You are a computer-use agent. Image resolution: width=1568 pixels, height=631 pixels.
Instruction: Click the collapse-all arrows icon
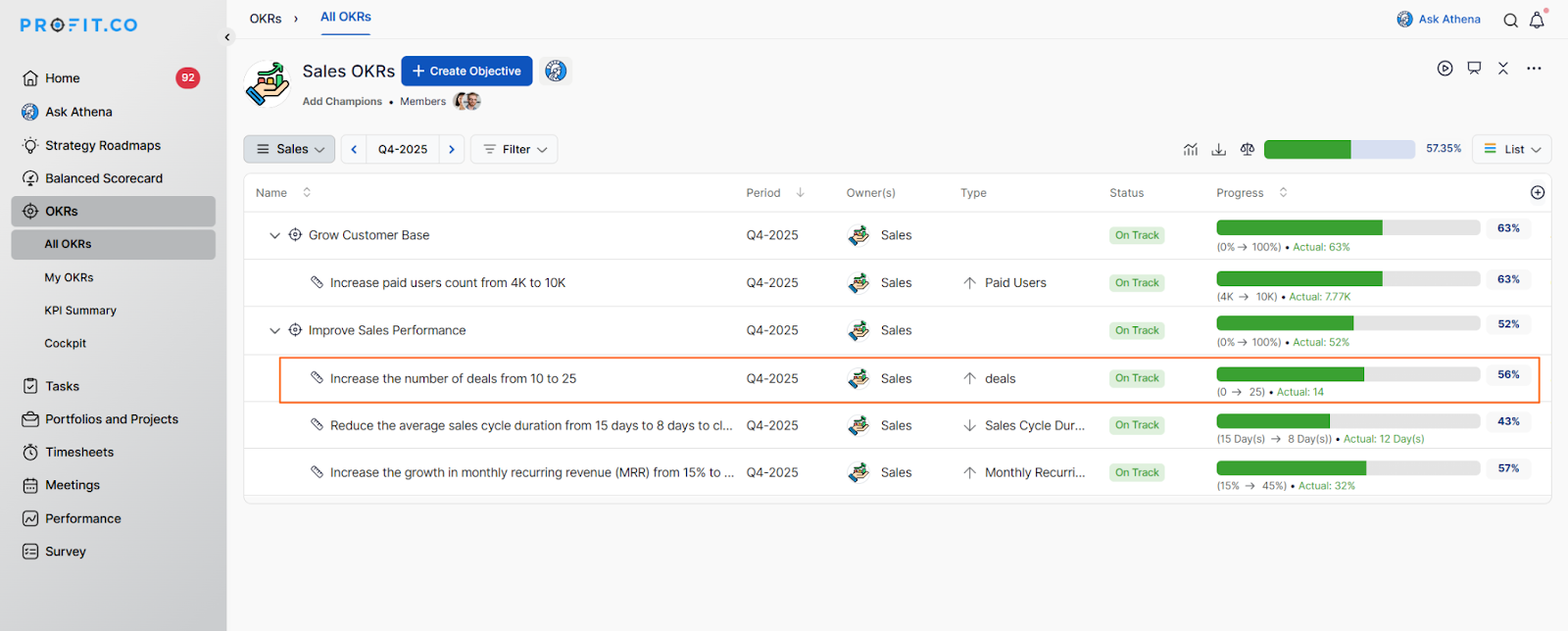1503,69
